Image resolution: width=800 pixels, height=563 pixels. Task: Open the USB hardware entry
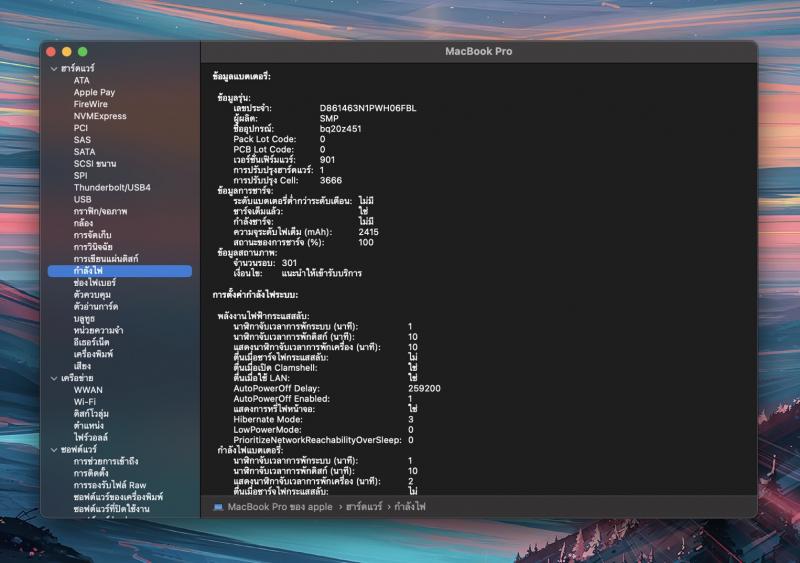83,200
